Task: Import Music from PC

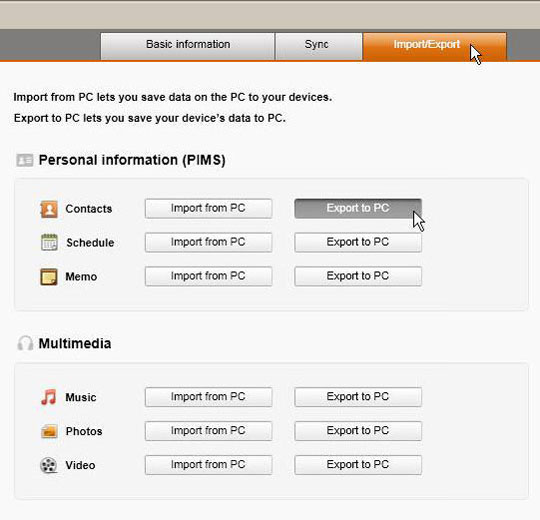Action: (208, 397)
